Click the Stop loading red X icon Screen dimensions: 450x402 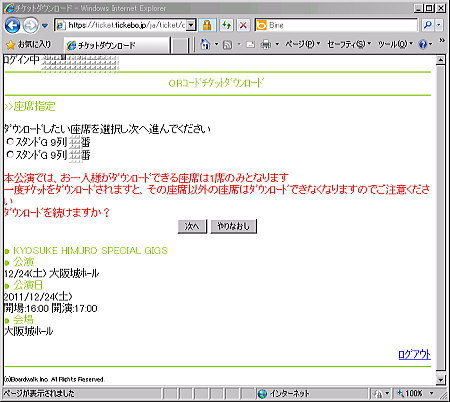[244, 25]
